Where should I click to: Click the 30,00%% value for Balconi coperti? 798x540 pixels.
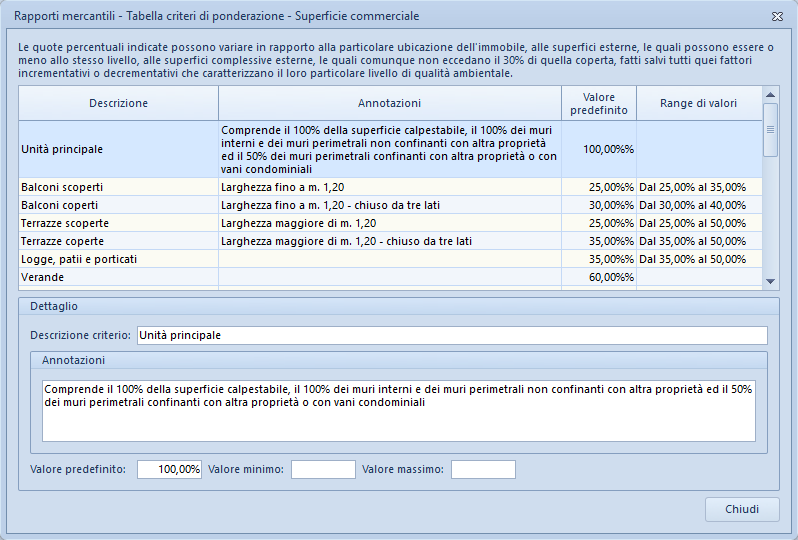[599, 205]
